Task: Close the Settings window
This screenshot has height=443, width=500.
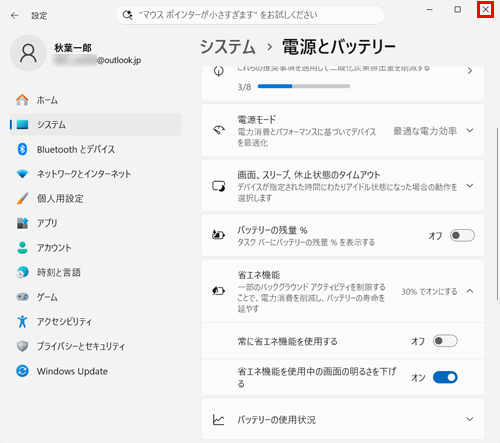Action: point(485,10)
